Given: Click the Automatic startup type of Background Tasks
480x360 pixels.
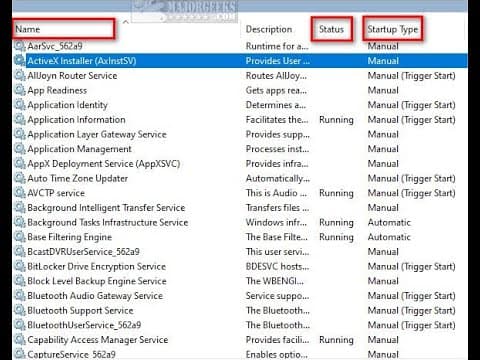Looking at the screenshot, I should pyautogui.click(x=389, y=222).
